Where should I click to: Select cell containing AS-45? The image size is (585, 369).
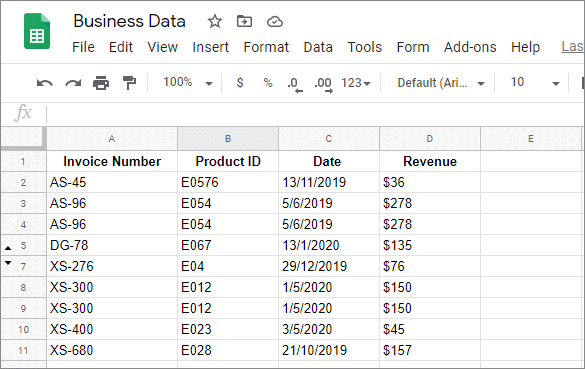pyautogui.click(x=112, y=182)
